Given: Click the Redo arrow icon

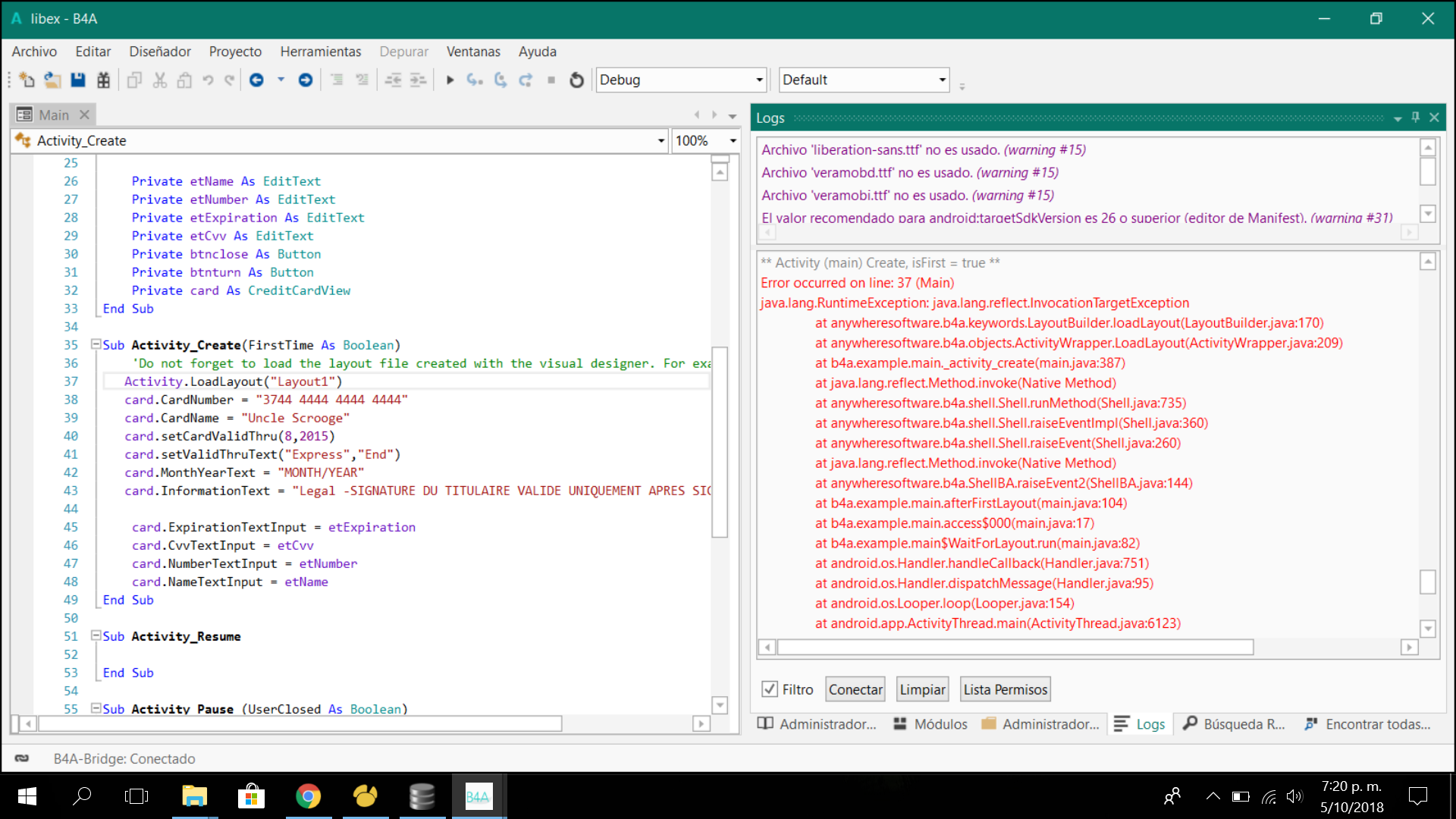Looking at the screenshot, I should click(x=230, y=80).
